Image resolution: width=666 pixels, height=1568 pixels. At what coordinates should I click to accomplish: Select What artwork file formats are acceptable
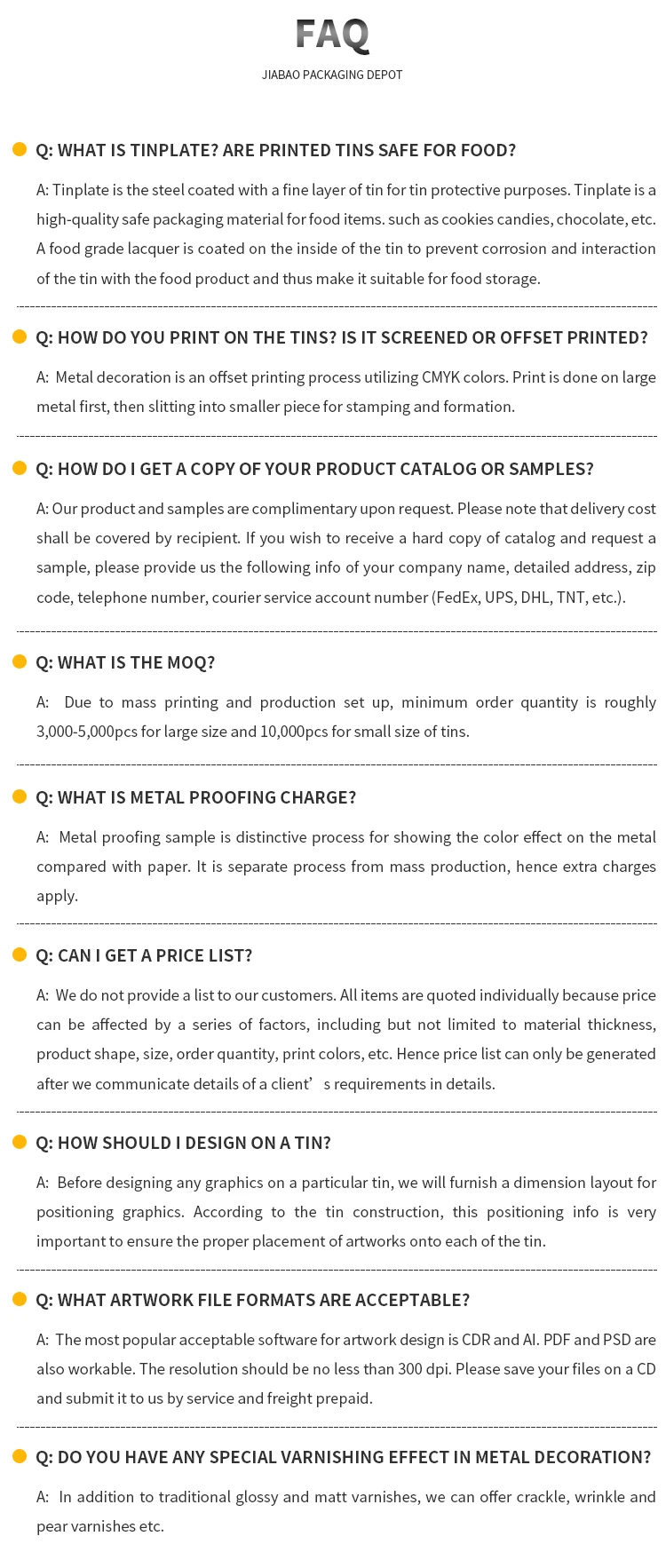[252, 1300]
